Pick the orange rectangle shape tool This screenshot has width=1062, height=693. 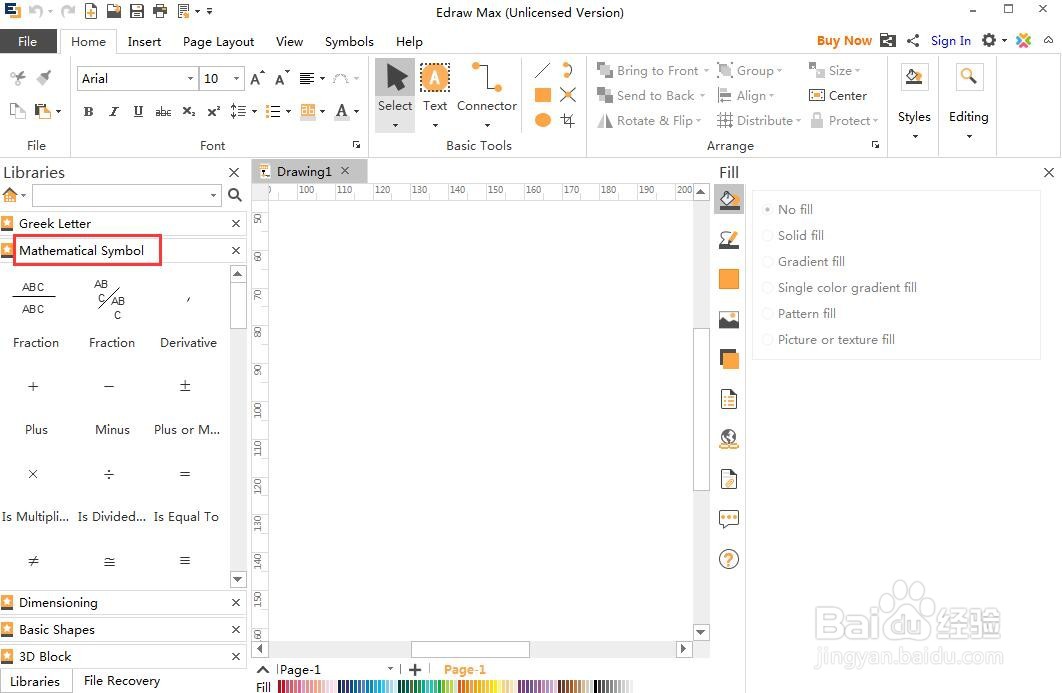pos(543,95)
